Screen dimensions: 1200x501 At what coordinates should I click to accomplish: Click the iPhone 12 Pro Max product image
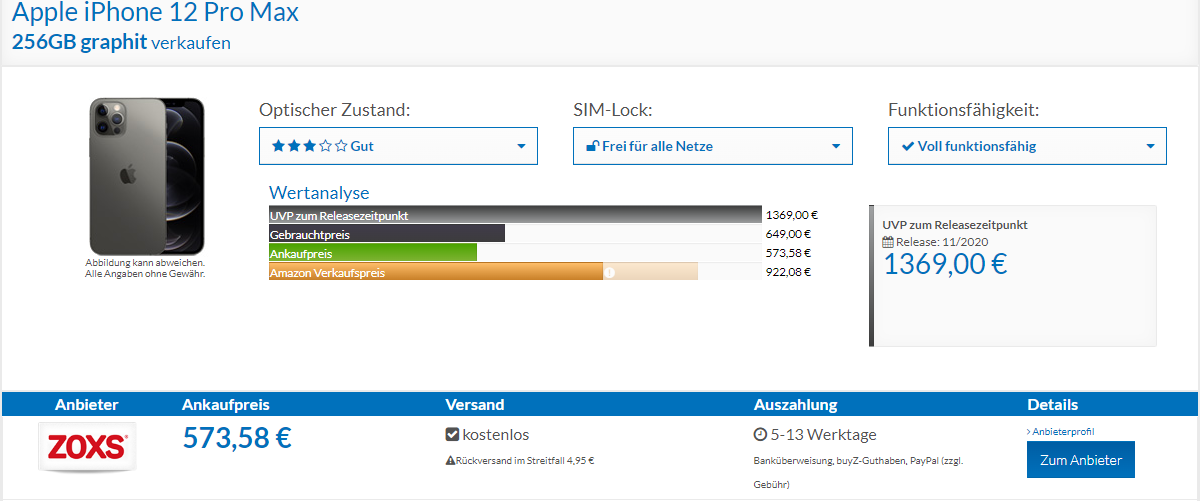[x=146, y=176]
